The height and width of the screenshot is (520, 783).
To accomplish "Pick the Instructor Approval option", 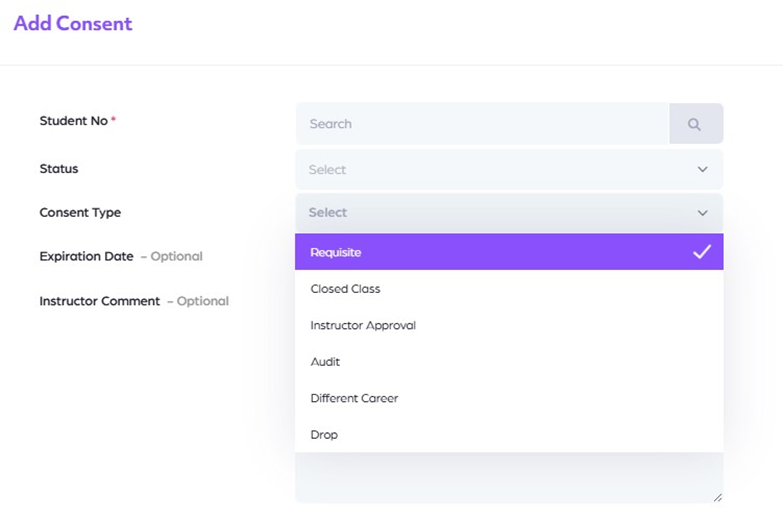I will [x=363, y=325].
